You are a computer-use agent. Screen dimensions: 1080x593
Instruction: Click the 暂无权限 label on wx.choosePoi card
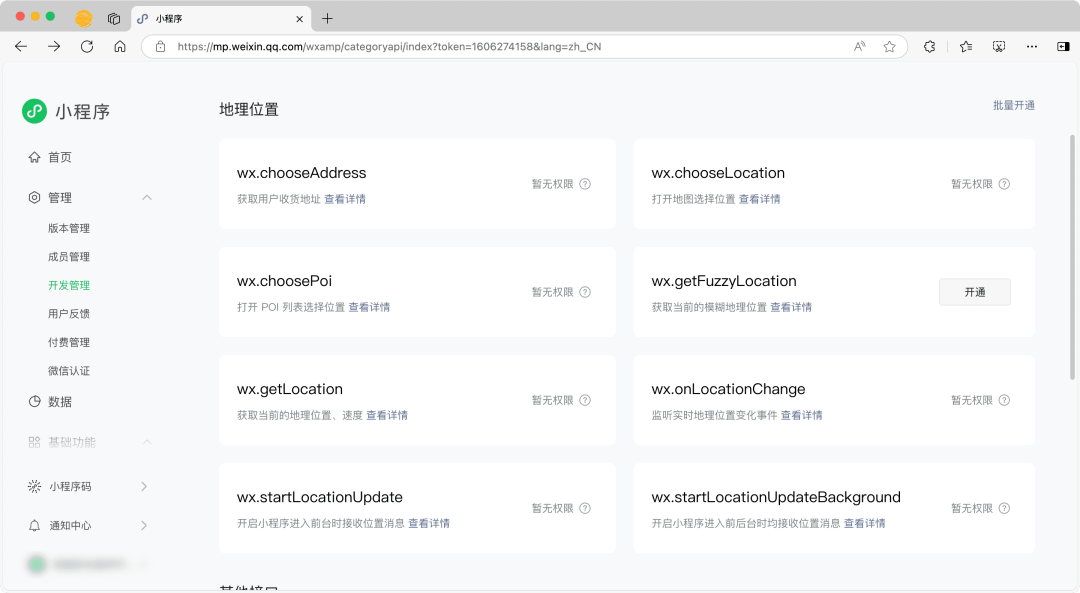tap(552, 292)
